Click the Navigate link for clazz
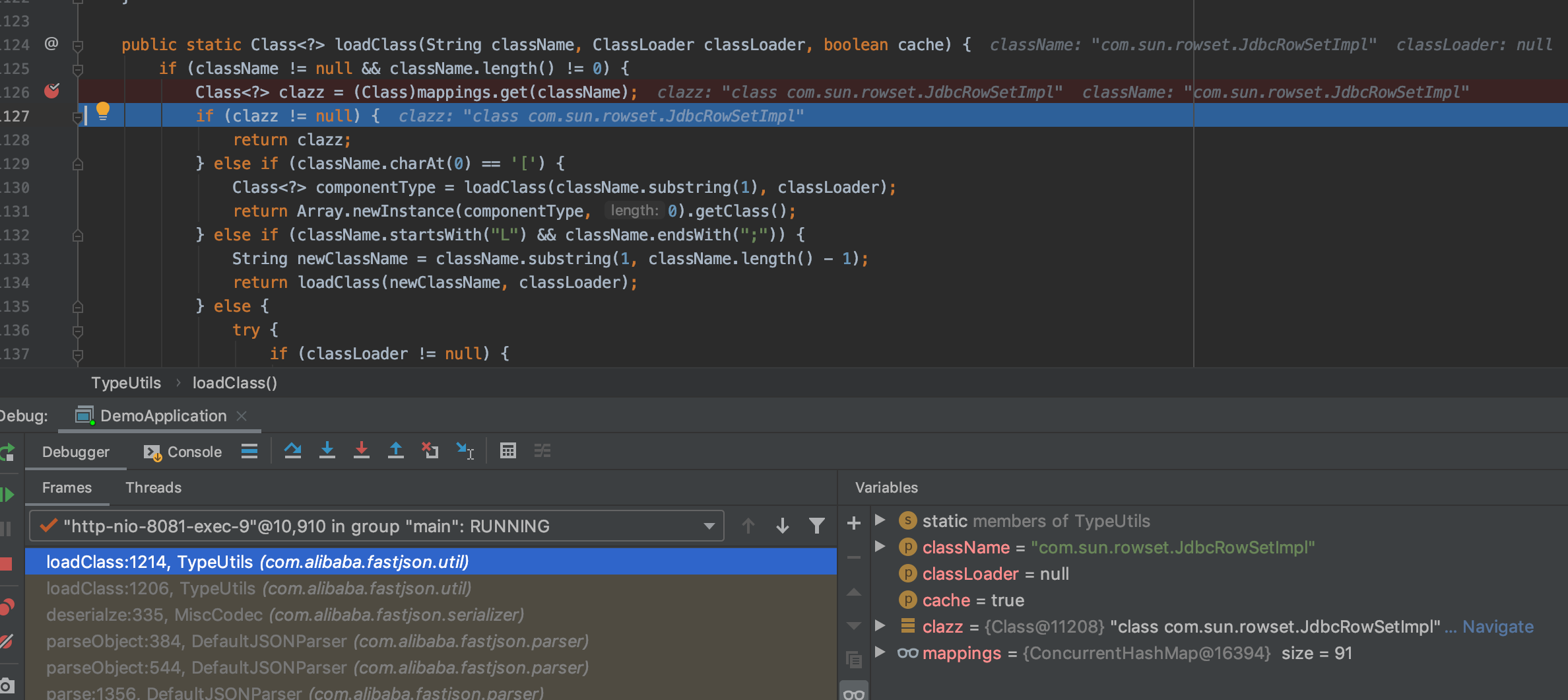The image size is (1568, 700). click(x=1498, y=627)
